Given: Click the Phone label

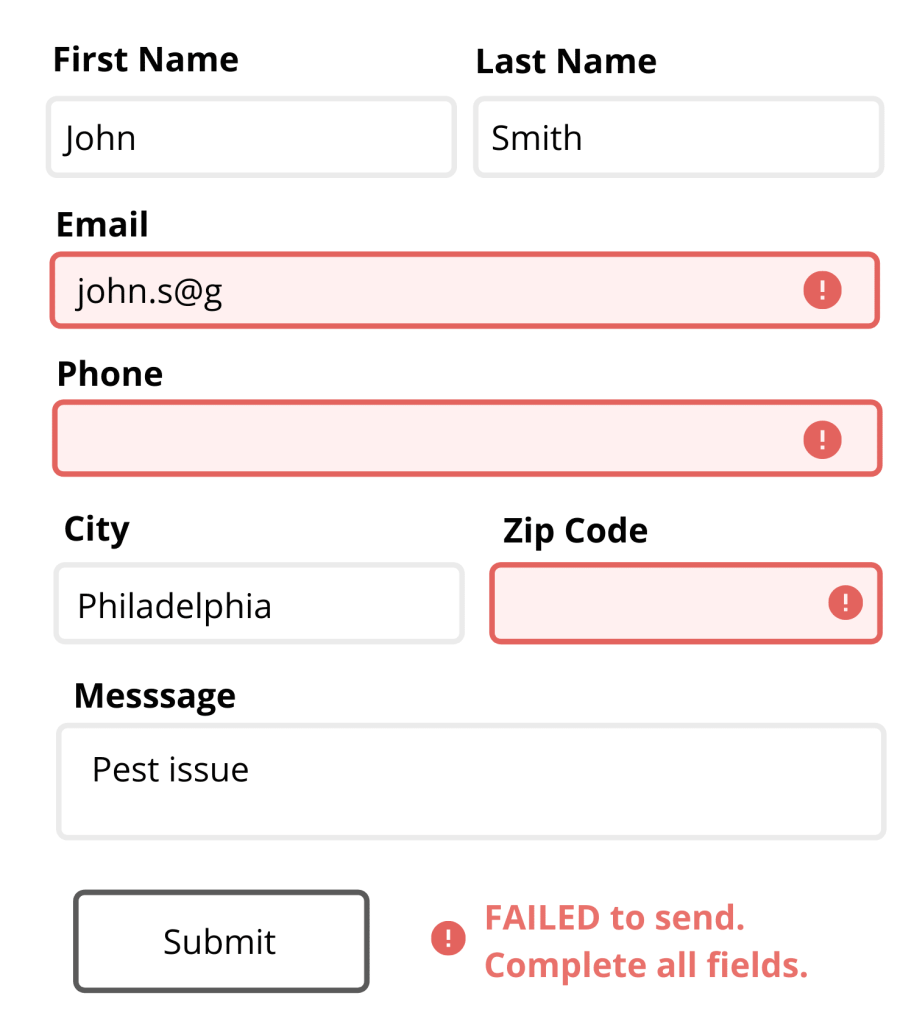Looking at the screenshot, I should click(x=110, y=374).
